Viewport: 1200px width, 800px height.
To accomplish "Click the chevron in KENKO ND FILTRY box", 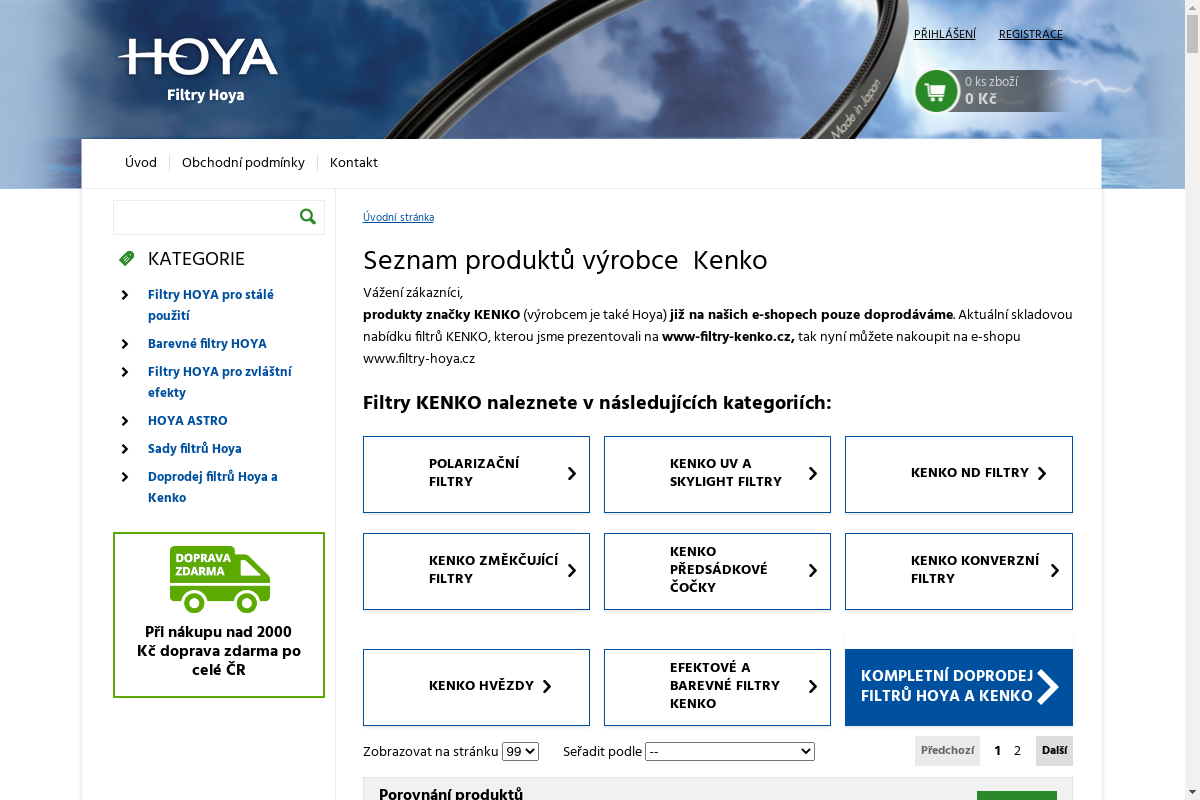I will pos(1042,473).
